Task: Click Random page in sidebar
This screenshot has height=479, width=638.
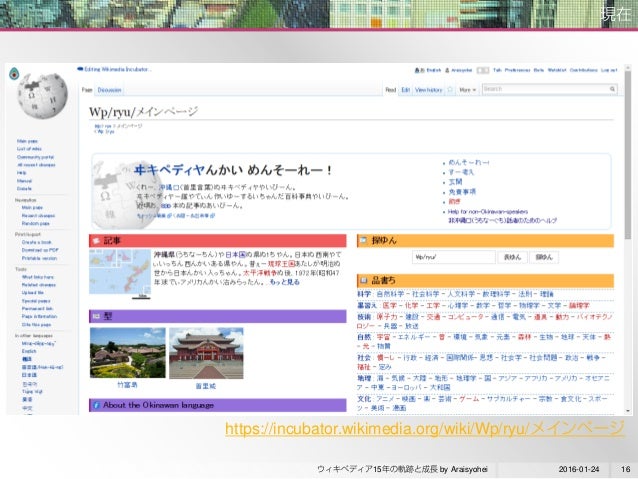Action: [36, 223]
